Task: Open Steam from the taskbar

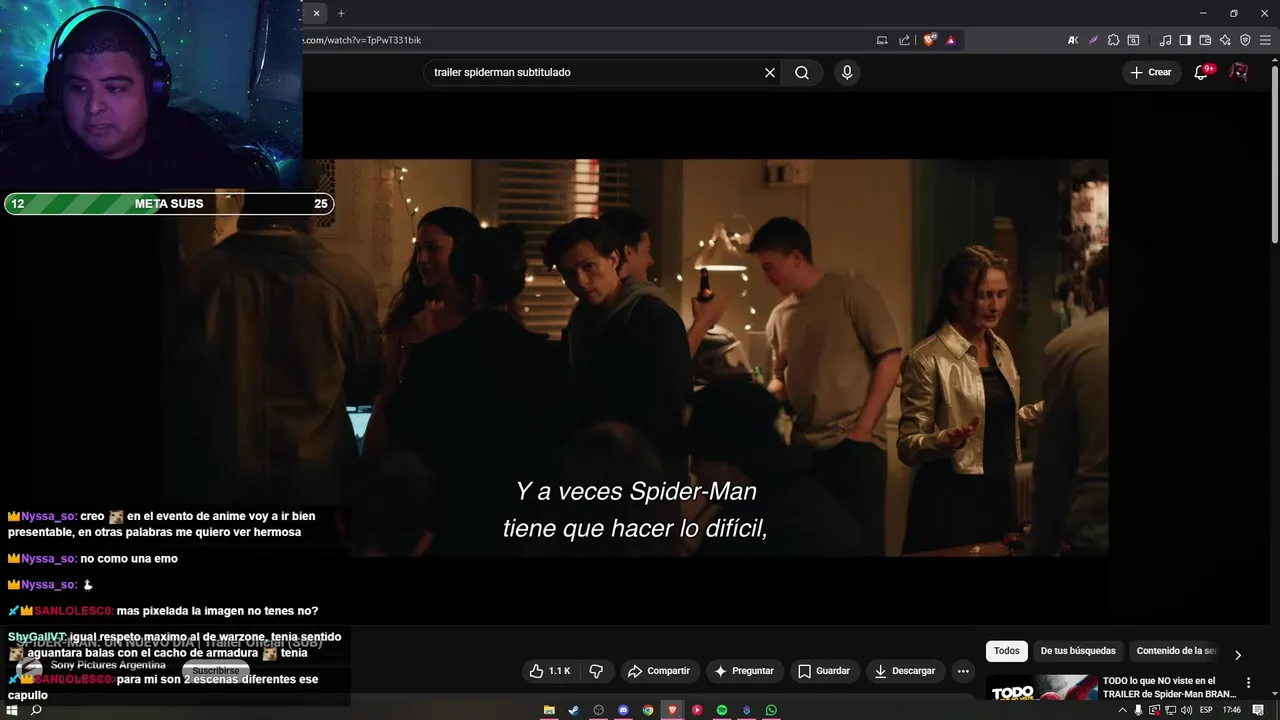Action: 573,710
